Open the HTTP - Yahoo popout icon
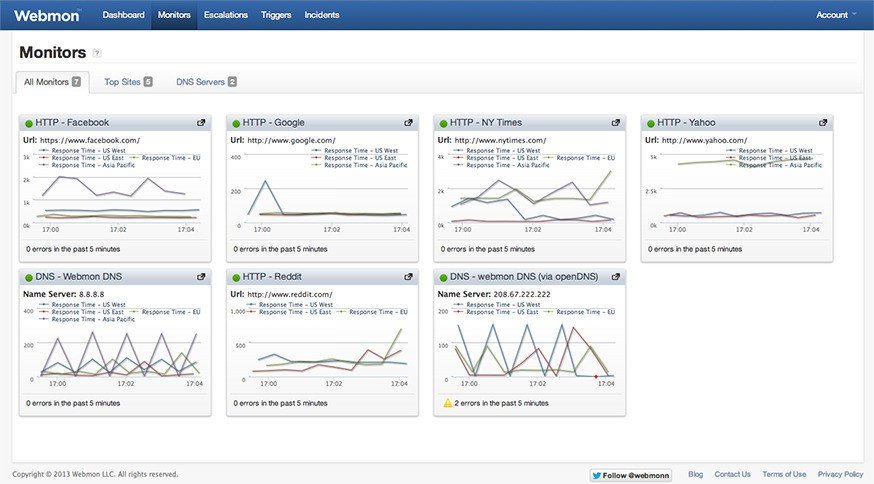The height and width of the screenshot is (484, 874). click(823, 123)
